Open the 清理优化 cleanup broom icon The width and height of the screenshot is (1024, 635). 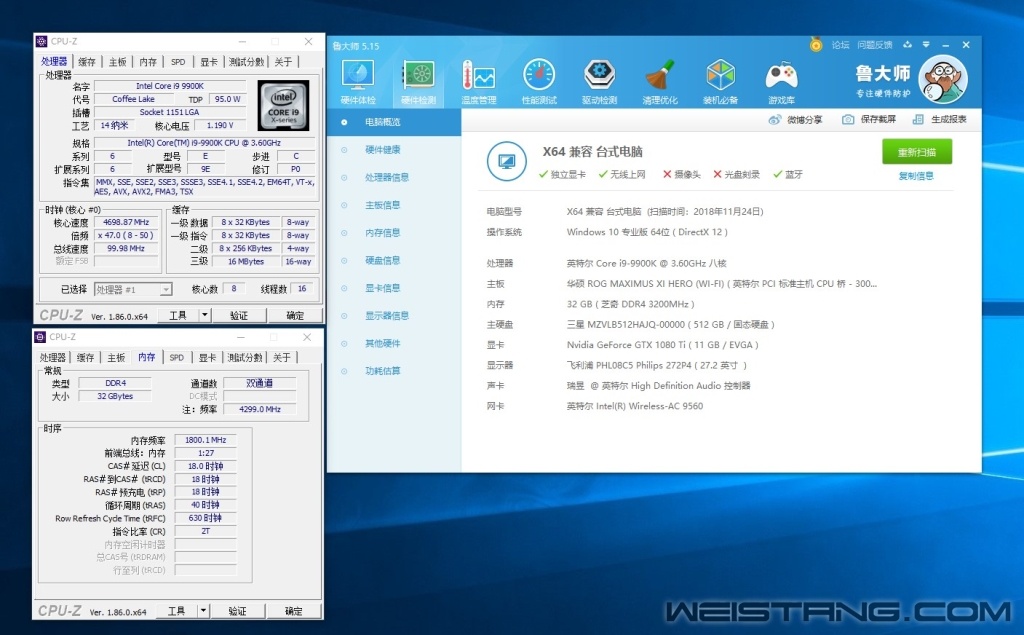pos(660,82)
